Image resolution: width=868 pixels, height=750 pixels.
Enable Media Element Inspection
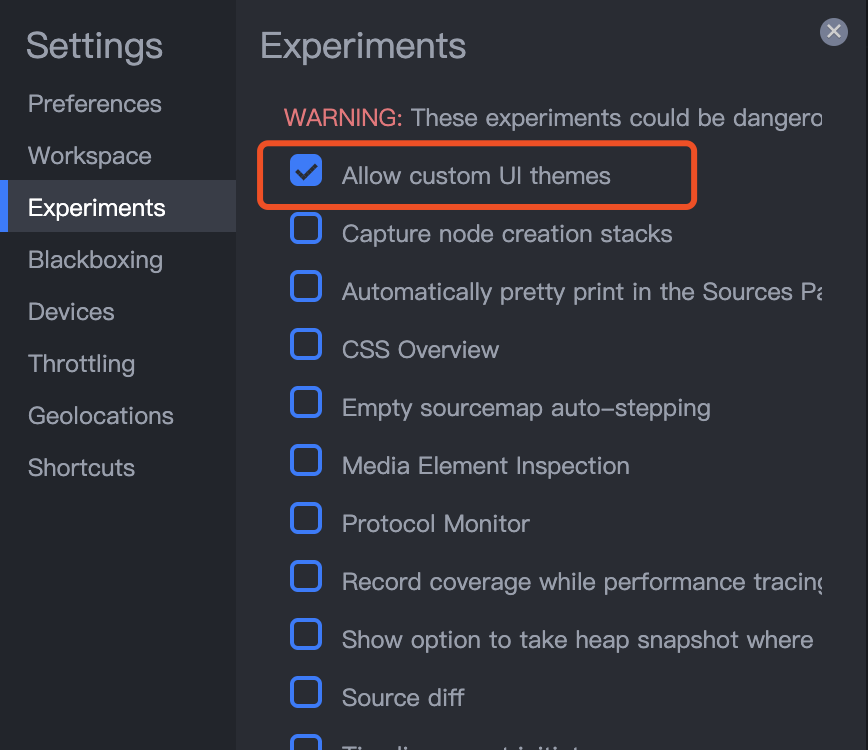[306, 460]
